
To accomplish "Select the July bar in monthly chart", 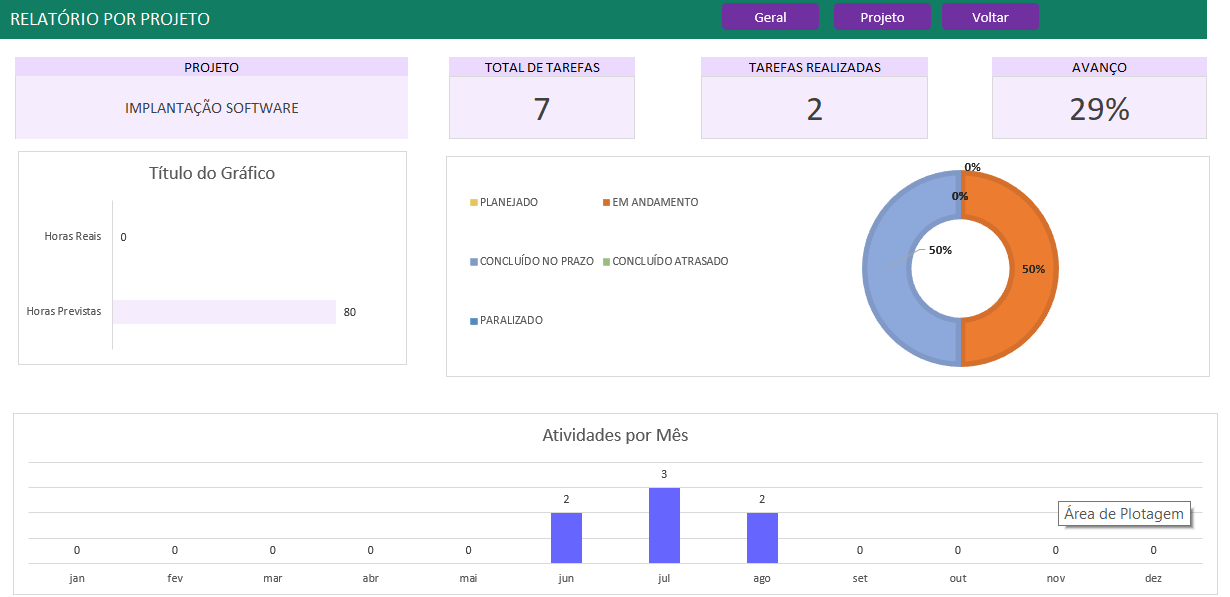I will pyautogui.click(x=664, y=525).
